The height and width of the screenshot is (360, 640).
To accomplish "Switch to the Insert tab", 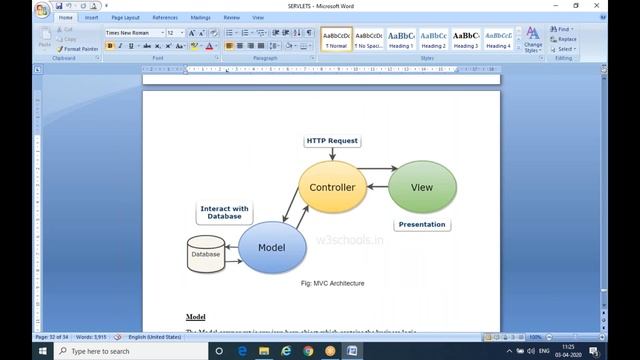I will (x=91, y=18).
